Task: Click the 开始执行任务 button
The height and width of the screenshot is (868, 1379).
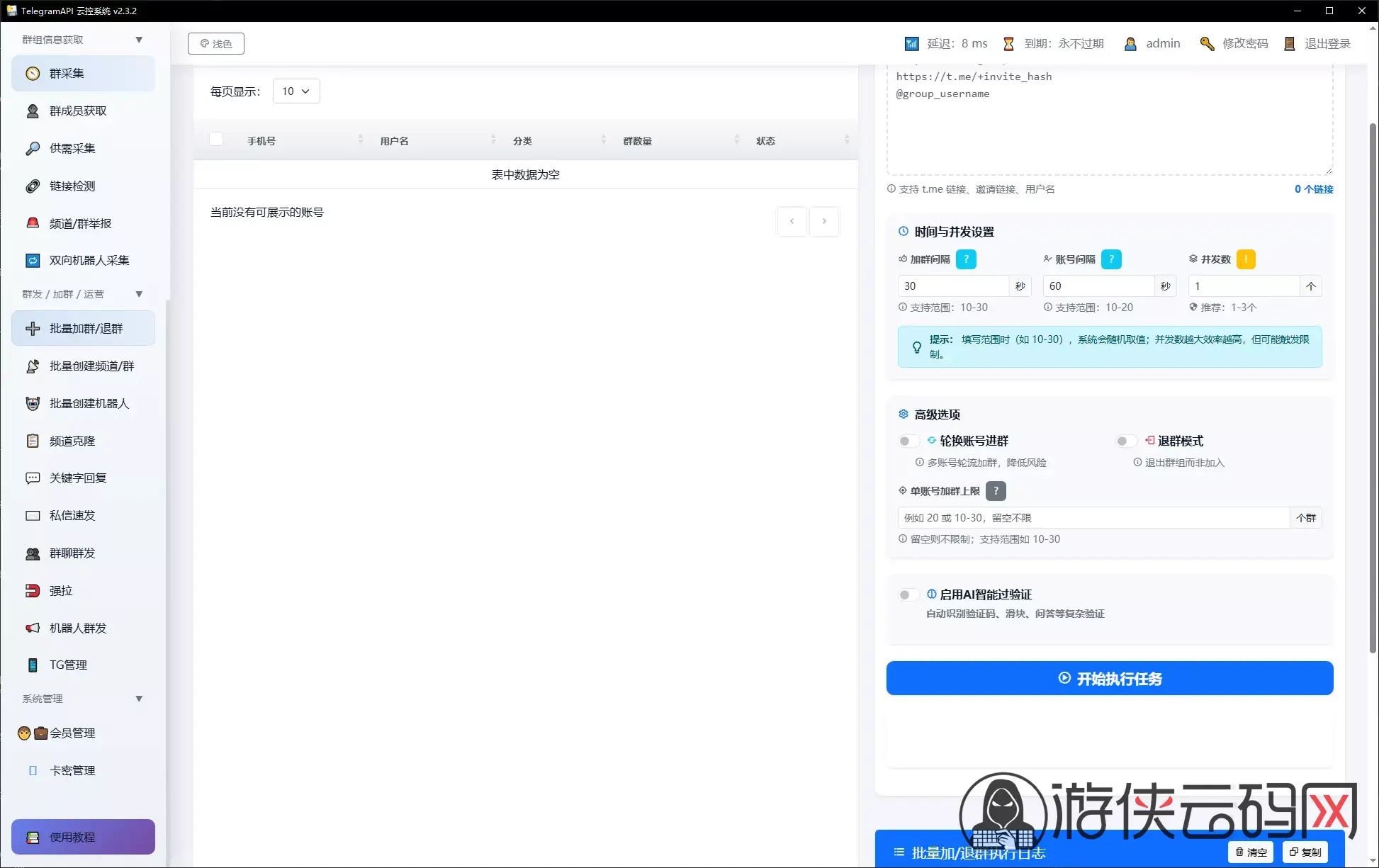Action: (1110, 679)
